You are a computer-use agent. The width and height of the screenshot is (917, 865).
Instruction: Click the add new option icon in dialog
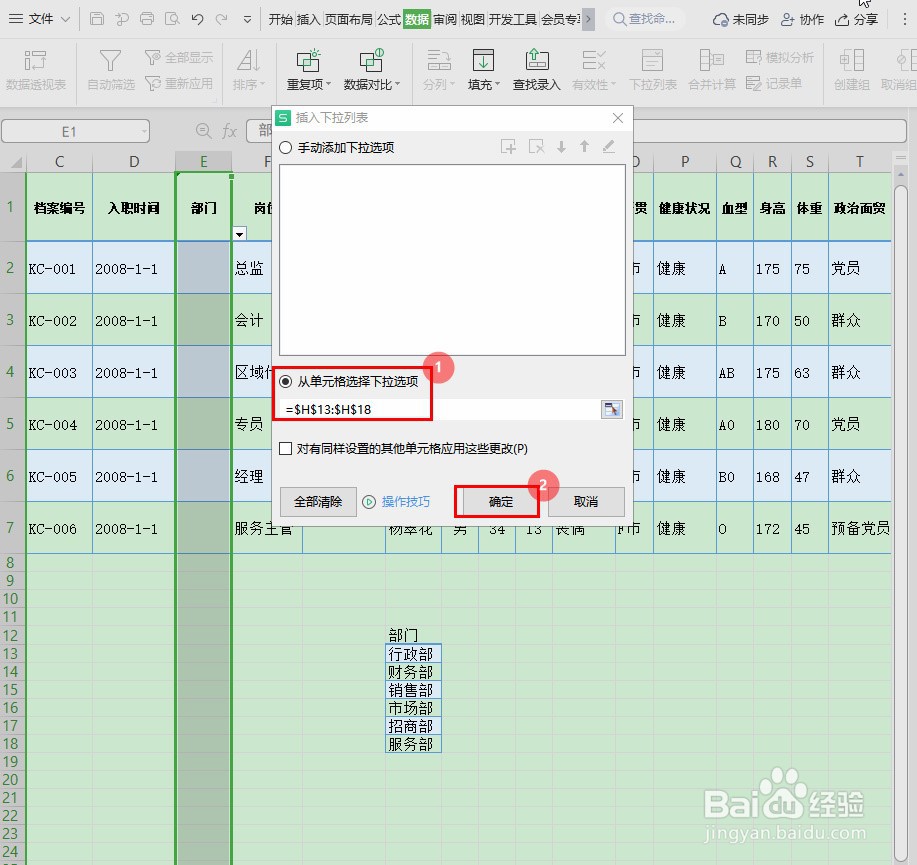[508, 147]
